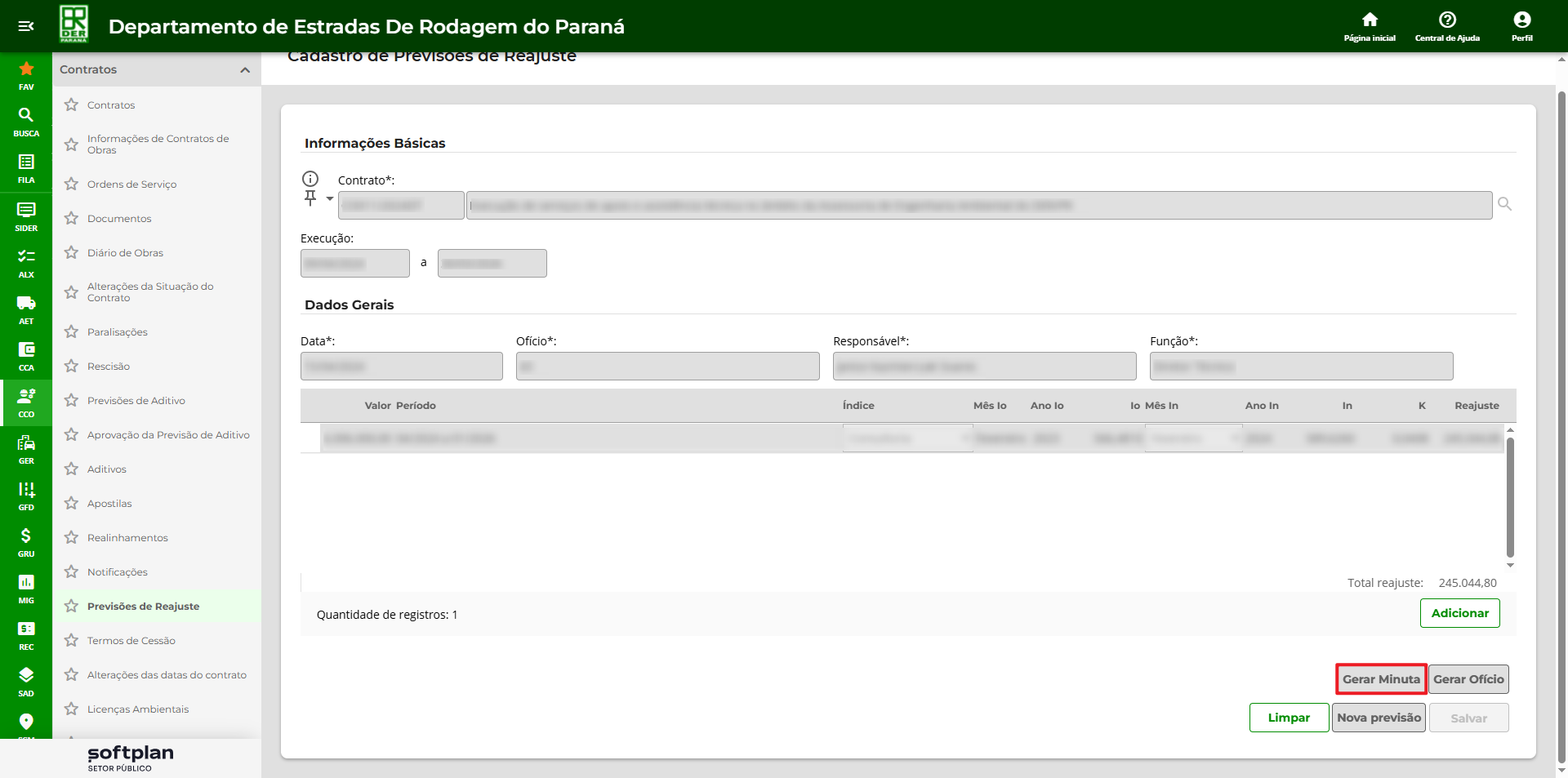The width and height of the screenshot is (1568, 778).
Task: Click the table's vertical scrollbar
Action: coord(1510,496)
